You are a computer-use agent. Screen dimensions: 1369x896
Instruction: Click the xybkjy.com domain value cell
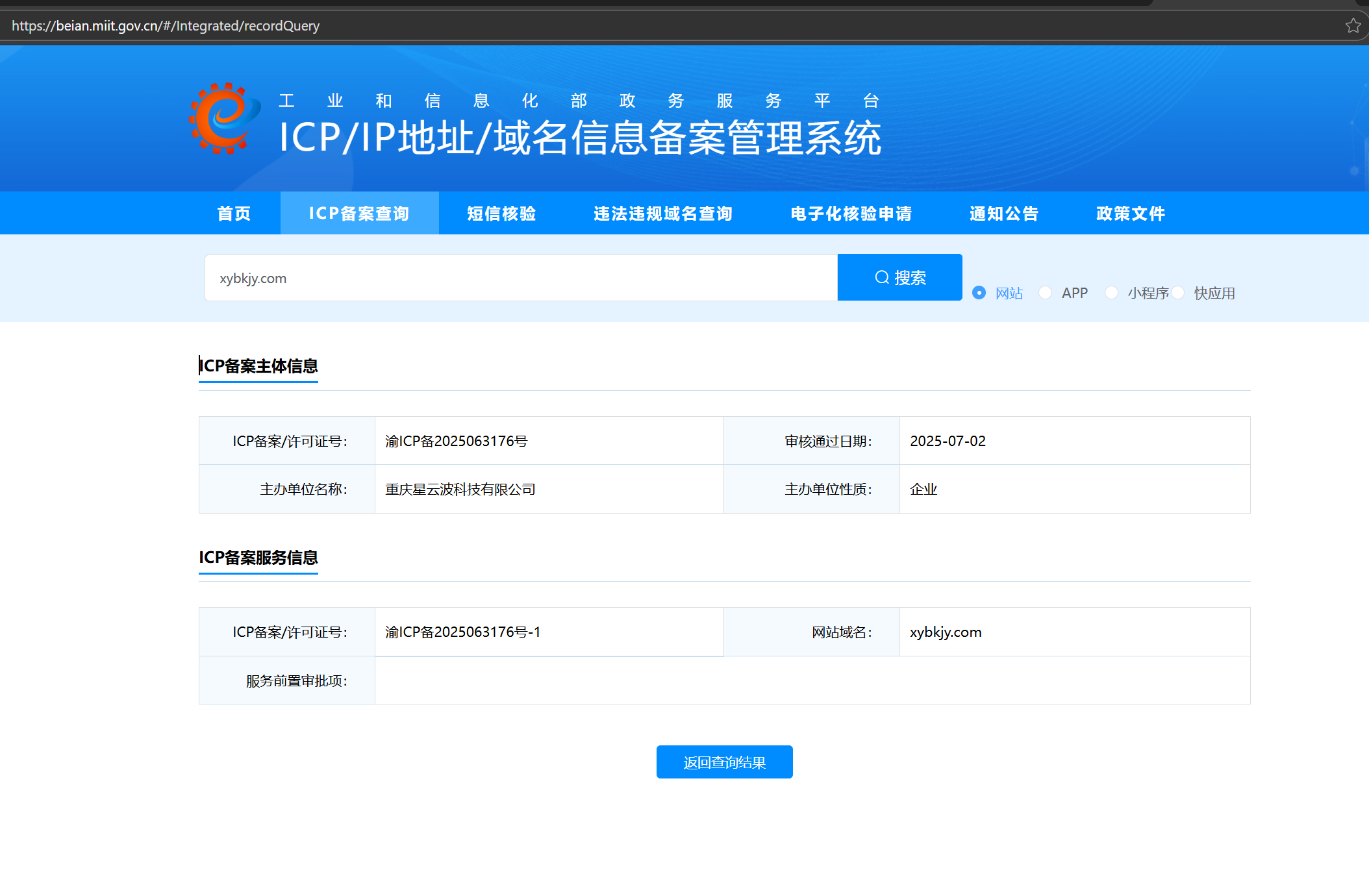[x=946, y=632]
